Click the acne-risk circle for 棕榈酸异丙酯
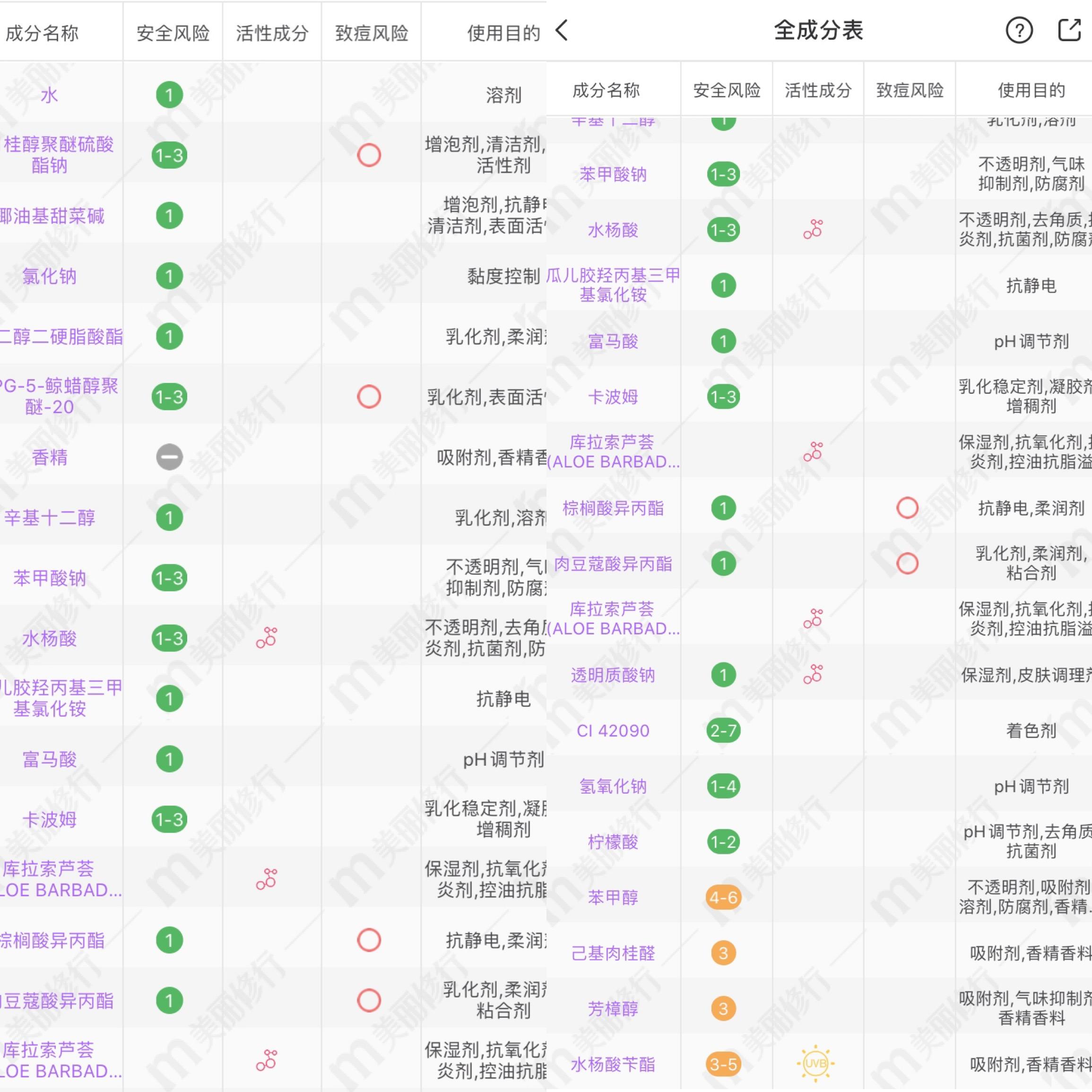The image size is (1092, 1092). (x=908, y=508)
